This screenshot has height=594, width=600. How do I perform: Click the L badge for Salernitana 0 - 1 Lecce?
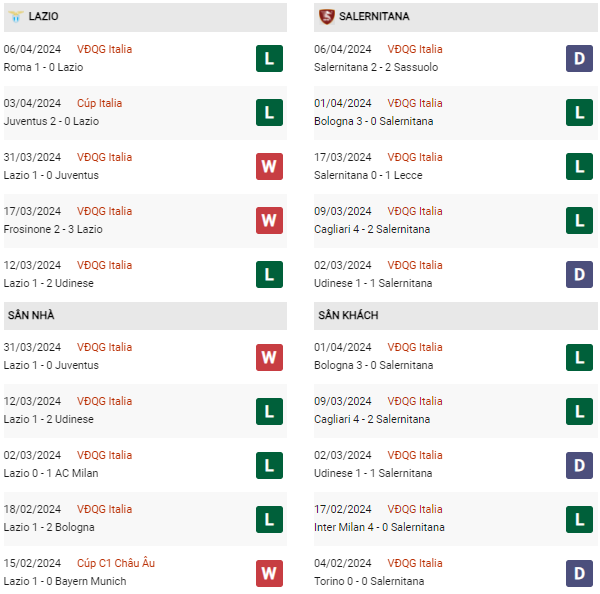coord(579,166)
